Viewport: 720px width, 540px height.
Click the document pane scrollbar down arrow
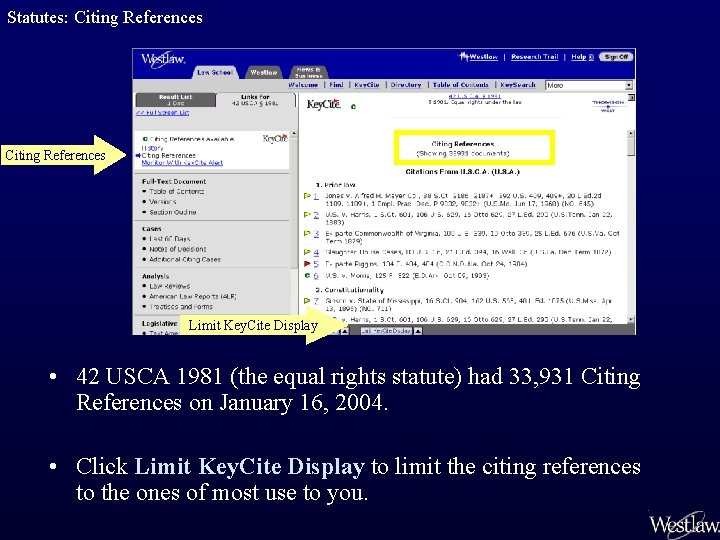(x=631, y=319)
